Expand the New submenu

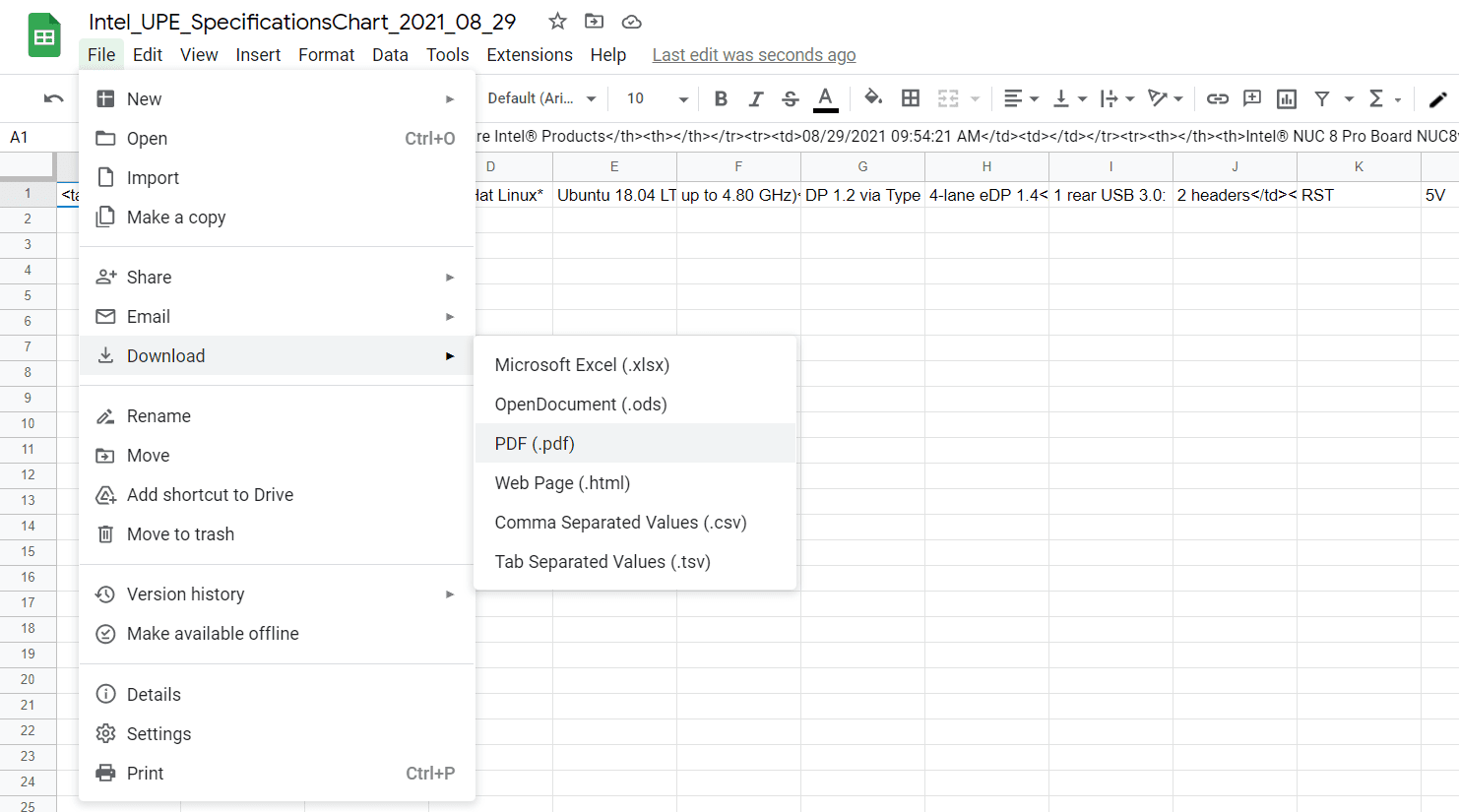coord(277,98)
